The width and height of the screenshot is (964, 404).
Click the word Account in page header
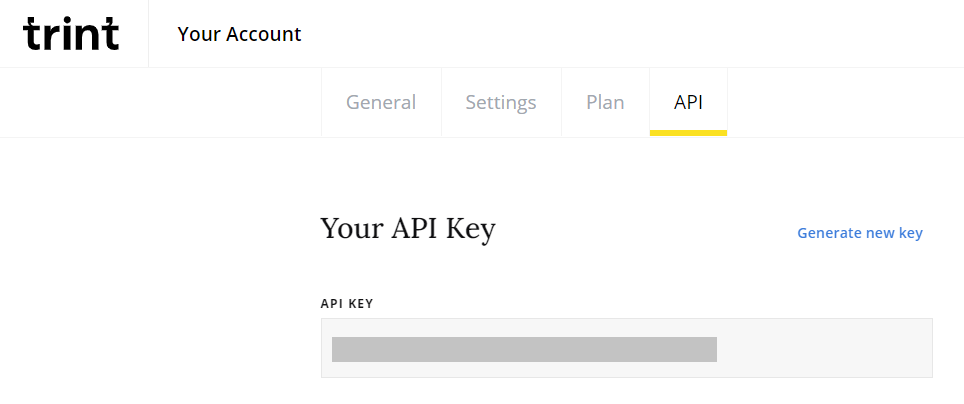coord(264,34)
